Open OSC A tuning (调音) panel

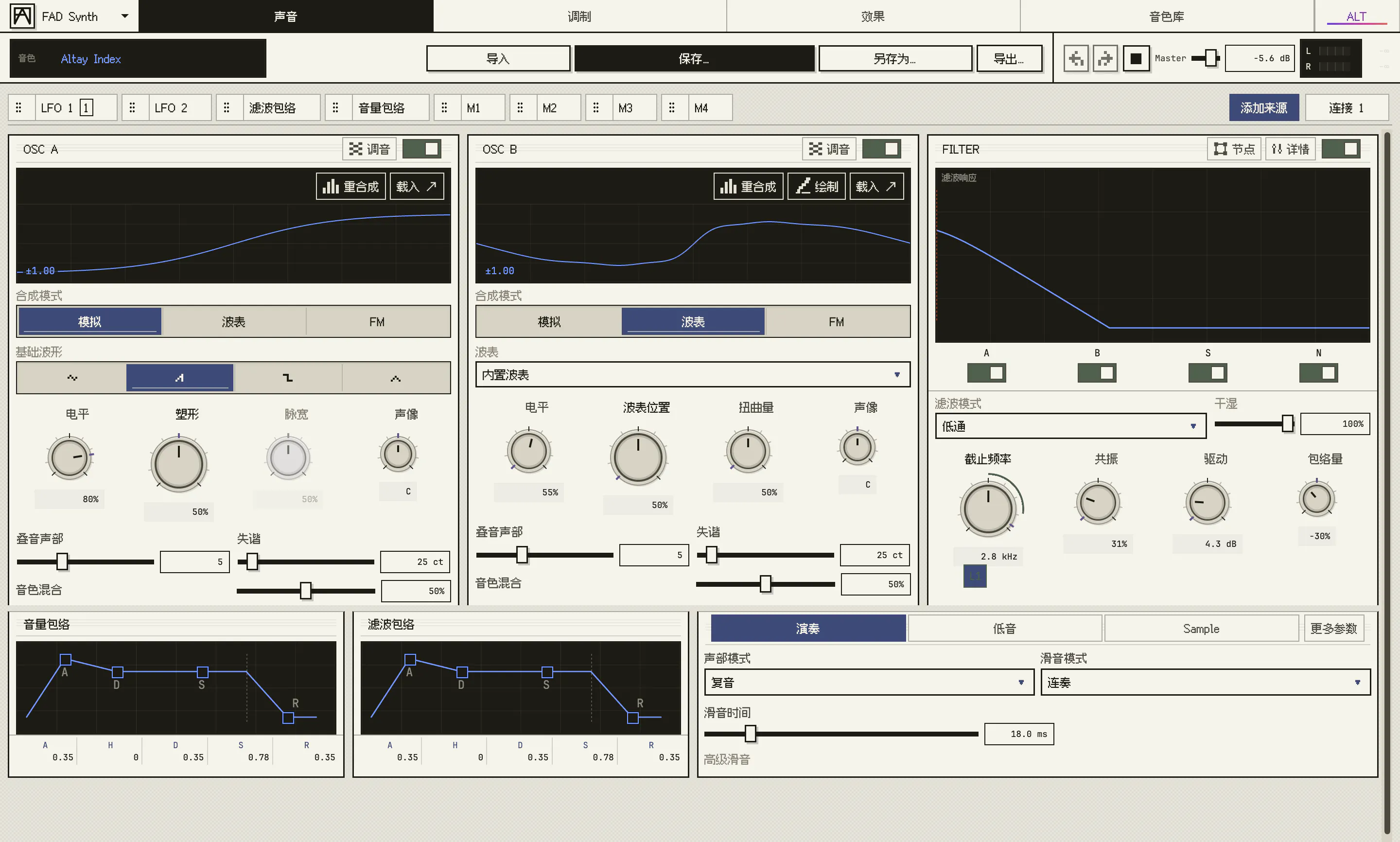[x=369, y=149]
